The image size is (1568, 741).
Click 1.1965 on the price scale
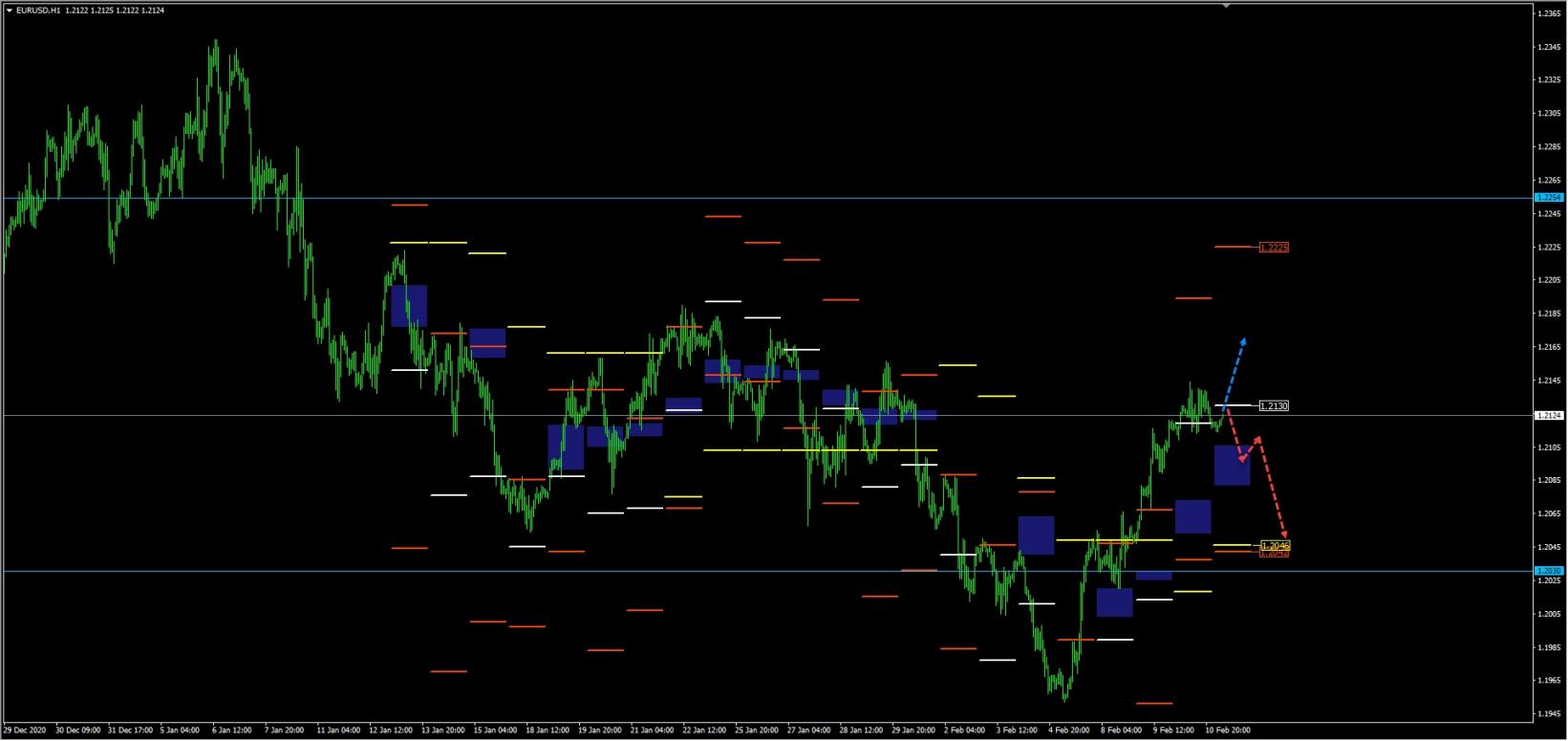point(1549,682)
